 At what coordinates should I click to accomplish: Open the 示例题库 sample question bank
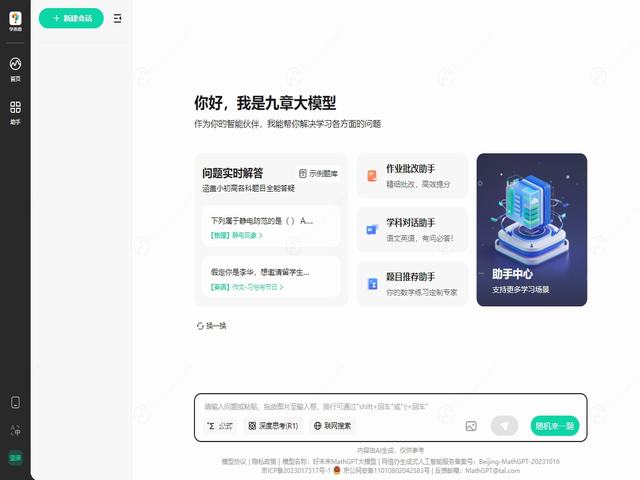[318, 173]
